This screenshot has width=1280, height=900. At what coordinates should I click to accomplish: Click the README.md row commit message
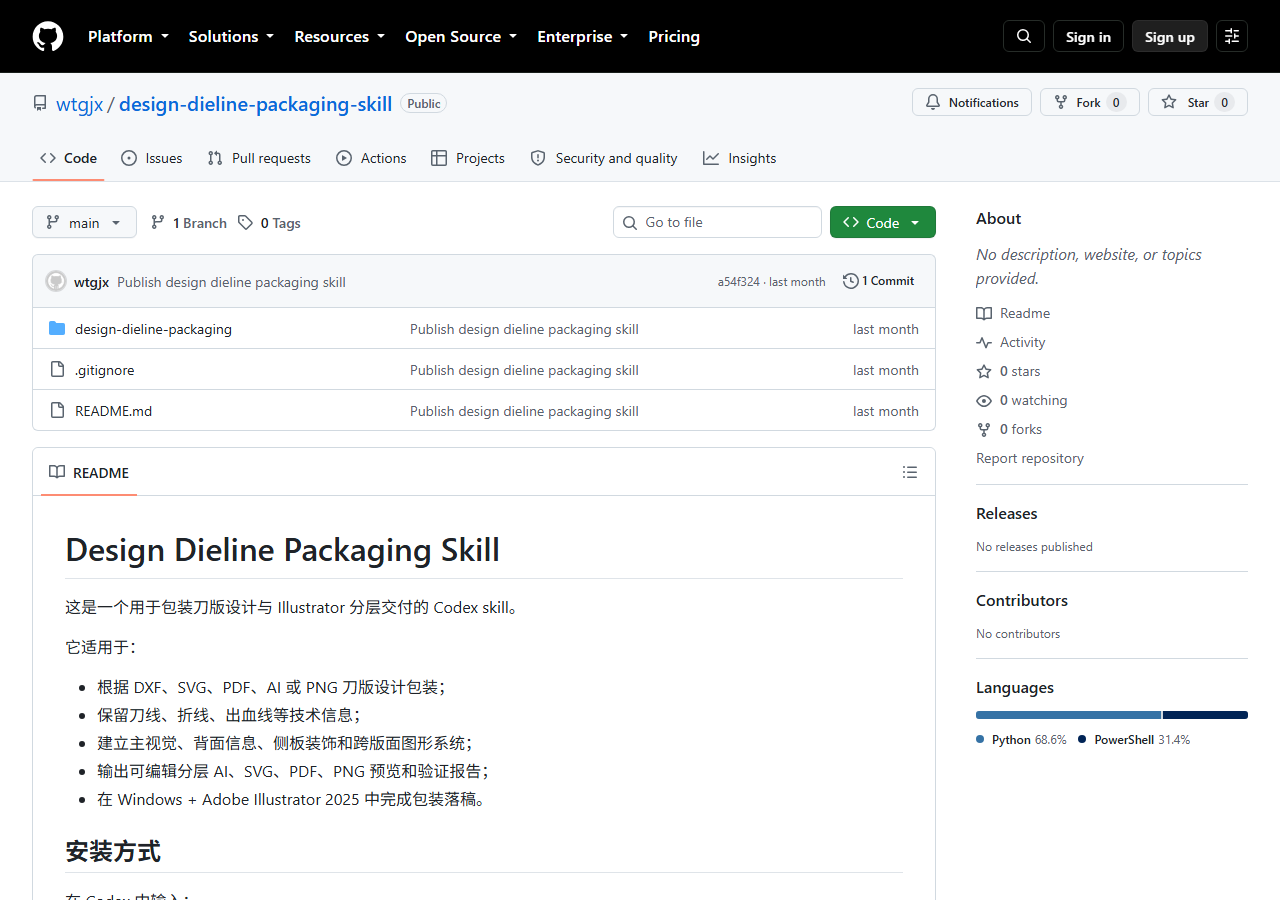tap(524, 411)
